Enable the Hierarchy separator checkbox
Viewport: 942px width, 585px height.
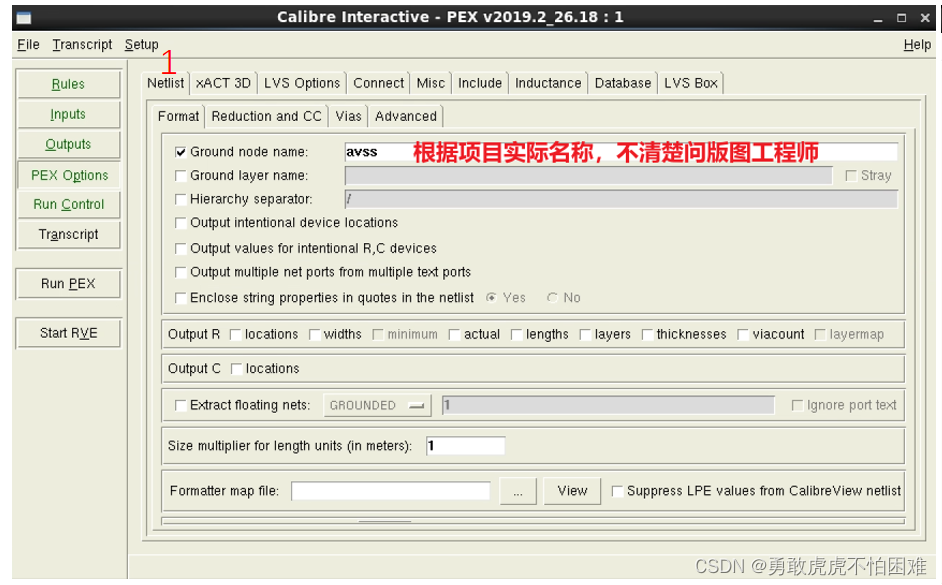(180, 199)
